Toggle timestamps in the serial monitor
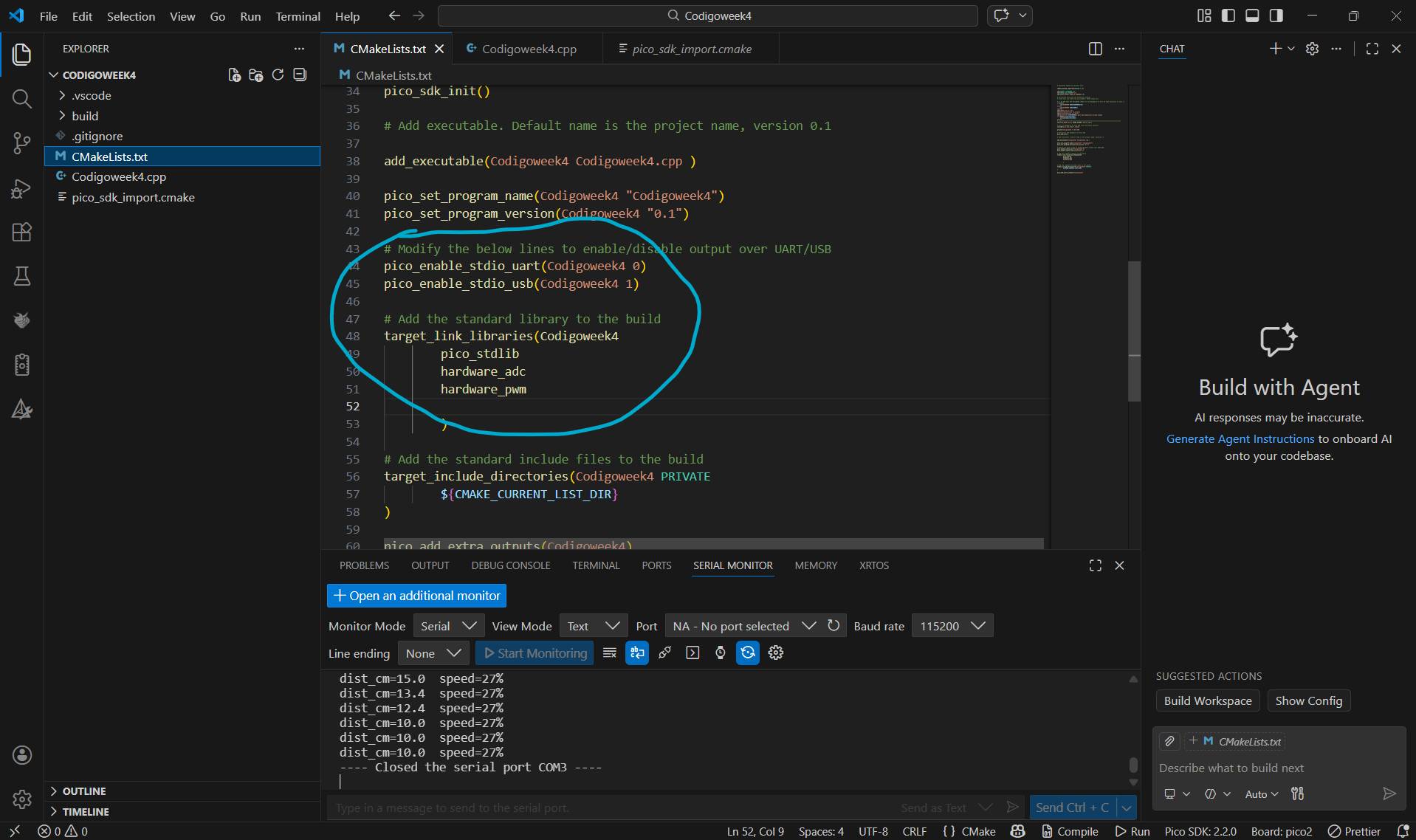Screen dimensions: 1416x840 click(720, 653)
